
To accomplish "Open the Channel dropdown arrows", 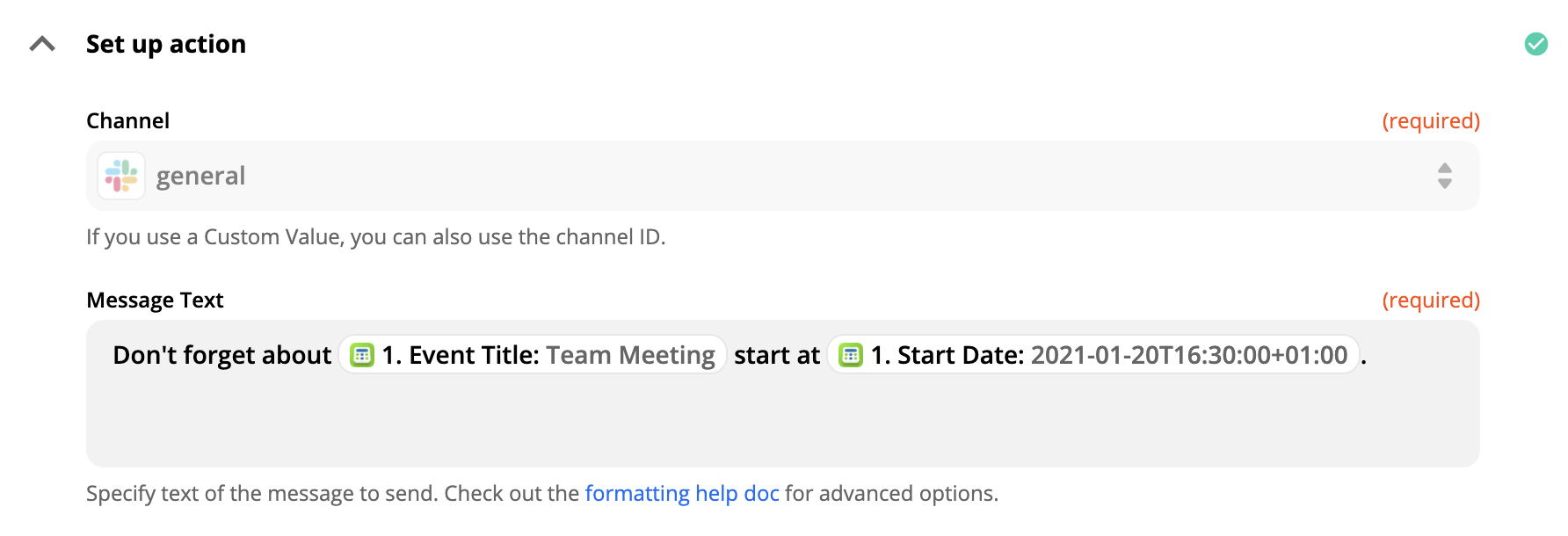I will pos(1444,176).
